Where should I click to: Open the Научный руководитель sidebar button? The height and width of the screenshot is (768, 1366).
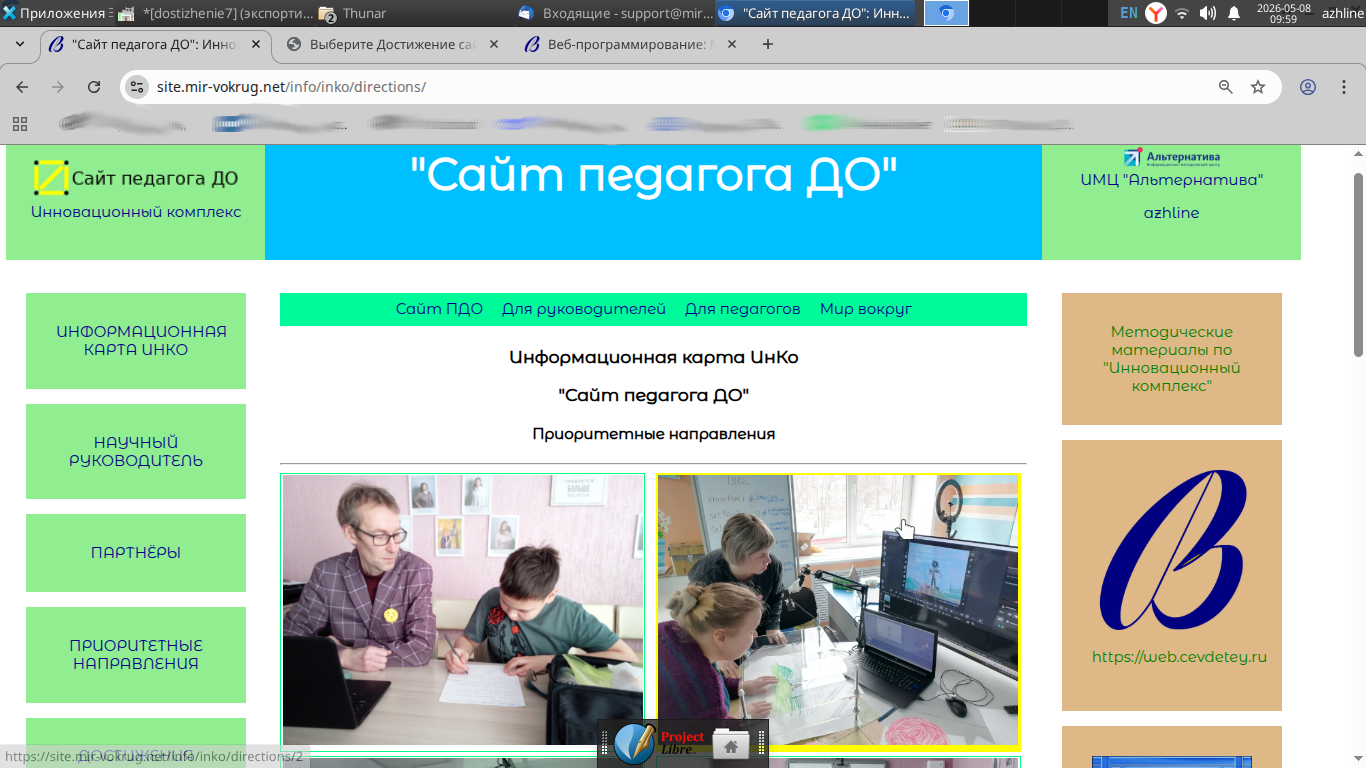click(x=136, y=451)
